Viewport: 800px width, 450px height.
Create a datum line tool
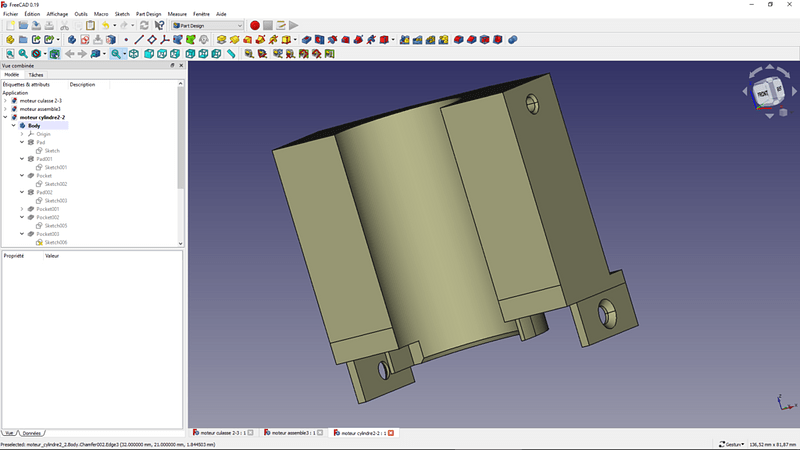(139, 40)
